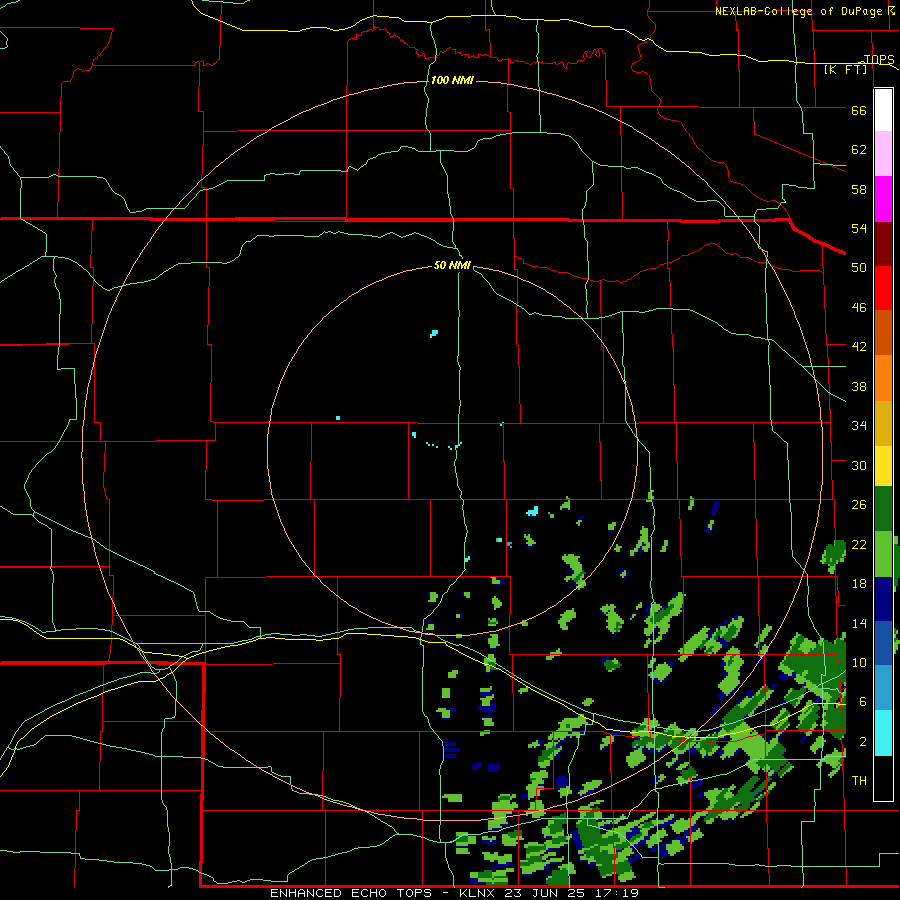Click the medium blue legend swatch
The image size is (900, 900).
[883, 643]
